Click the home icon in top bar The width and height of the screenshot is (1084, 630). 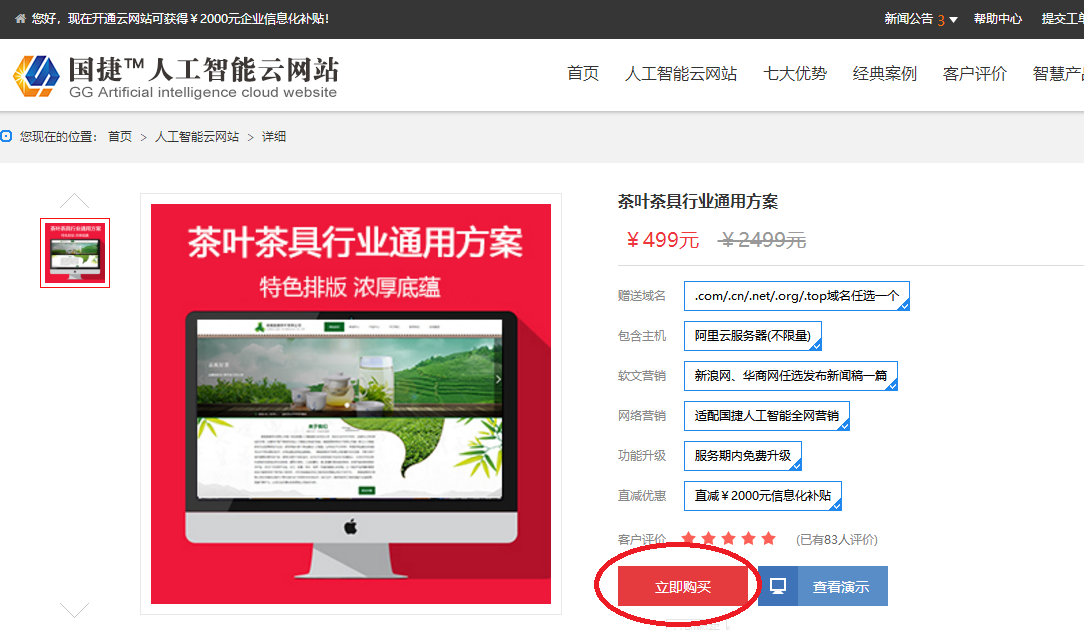tap(21, 19)
